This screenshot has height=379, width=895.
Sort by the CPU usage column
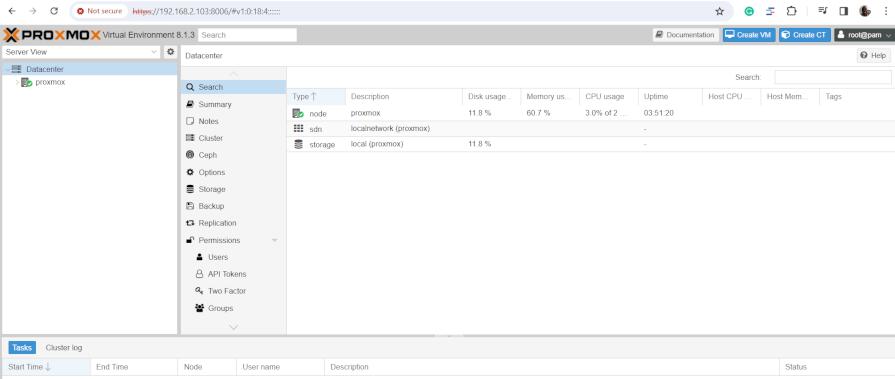pyautogui.click(x=608, y=96)
